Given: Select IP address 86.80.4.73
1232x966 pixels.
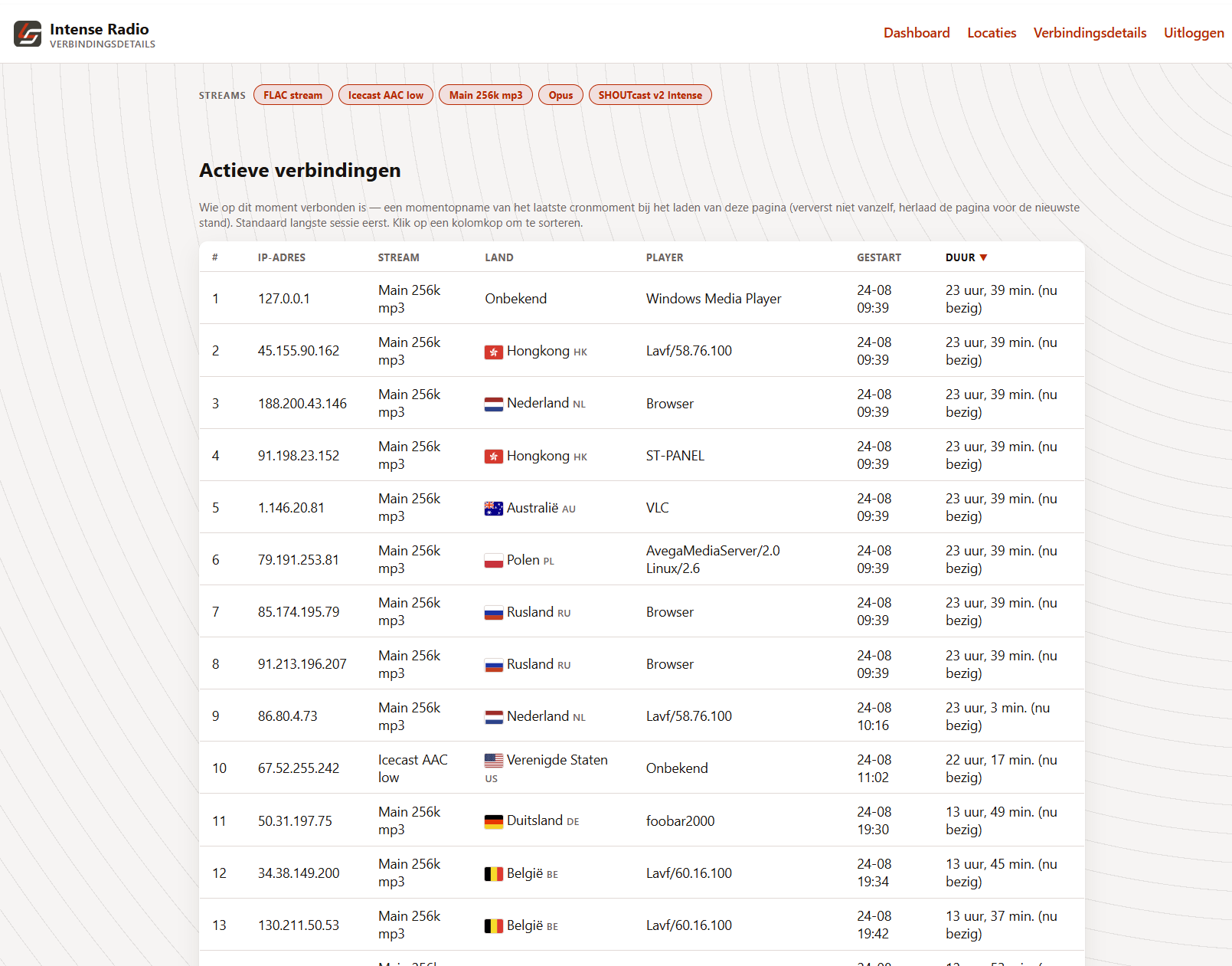Looking at the screenshot, I should pos(288,716).
